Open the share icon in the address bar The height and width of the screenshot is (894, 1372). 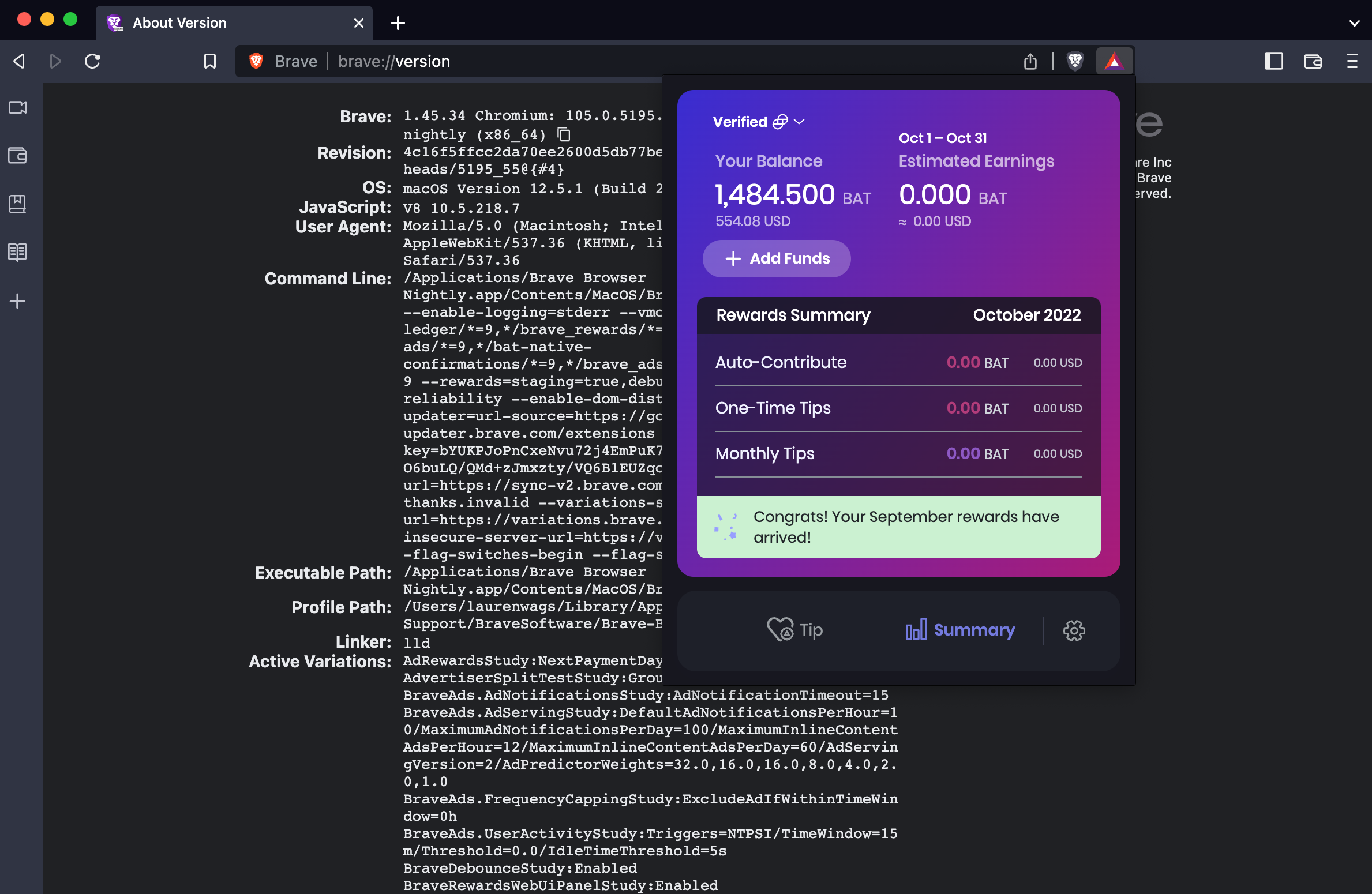click(1030, 61)
